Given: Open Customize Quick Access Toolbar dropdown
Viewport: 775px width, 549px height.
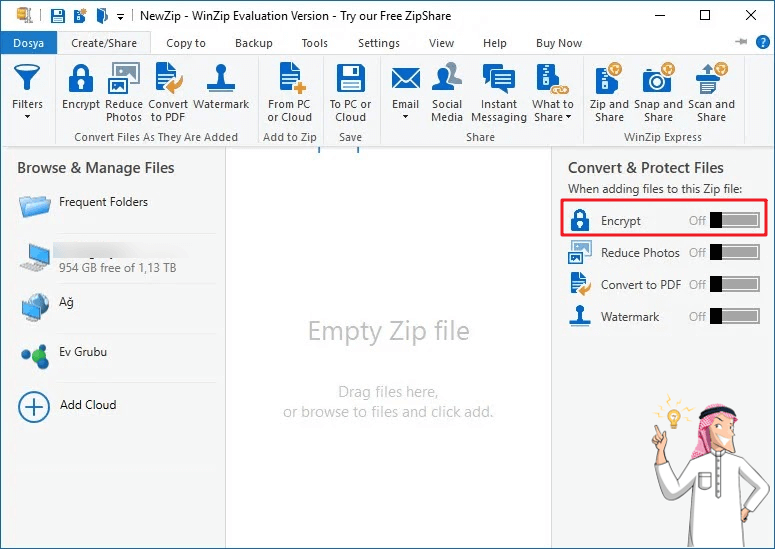Looking at the screenshot, I should point(120,17).
